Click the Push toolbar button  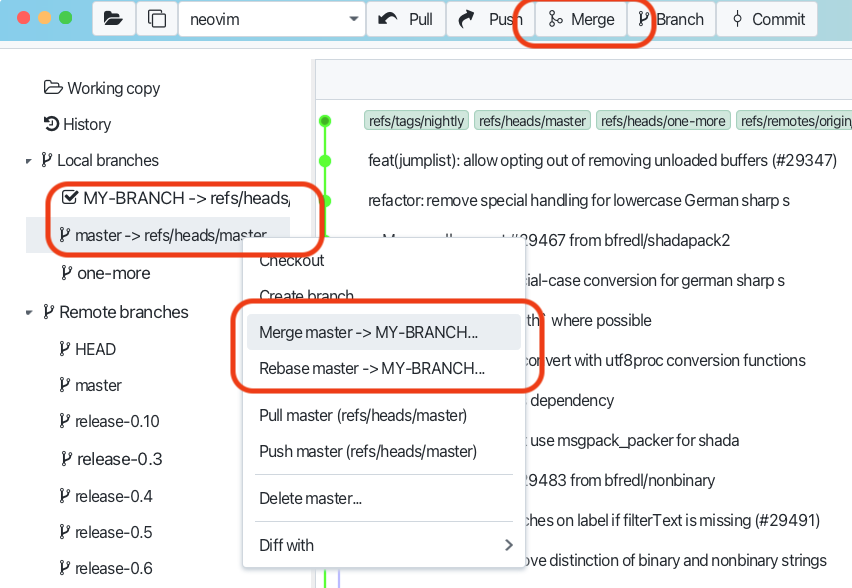(490, 20)
